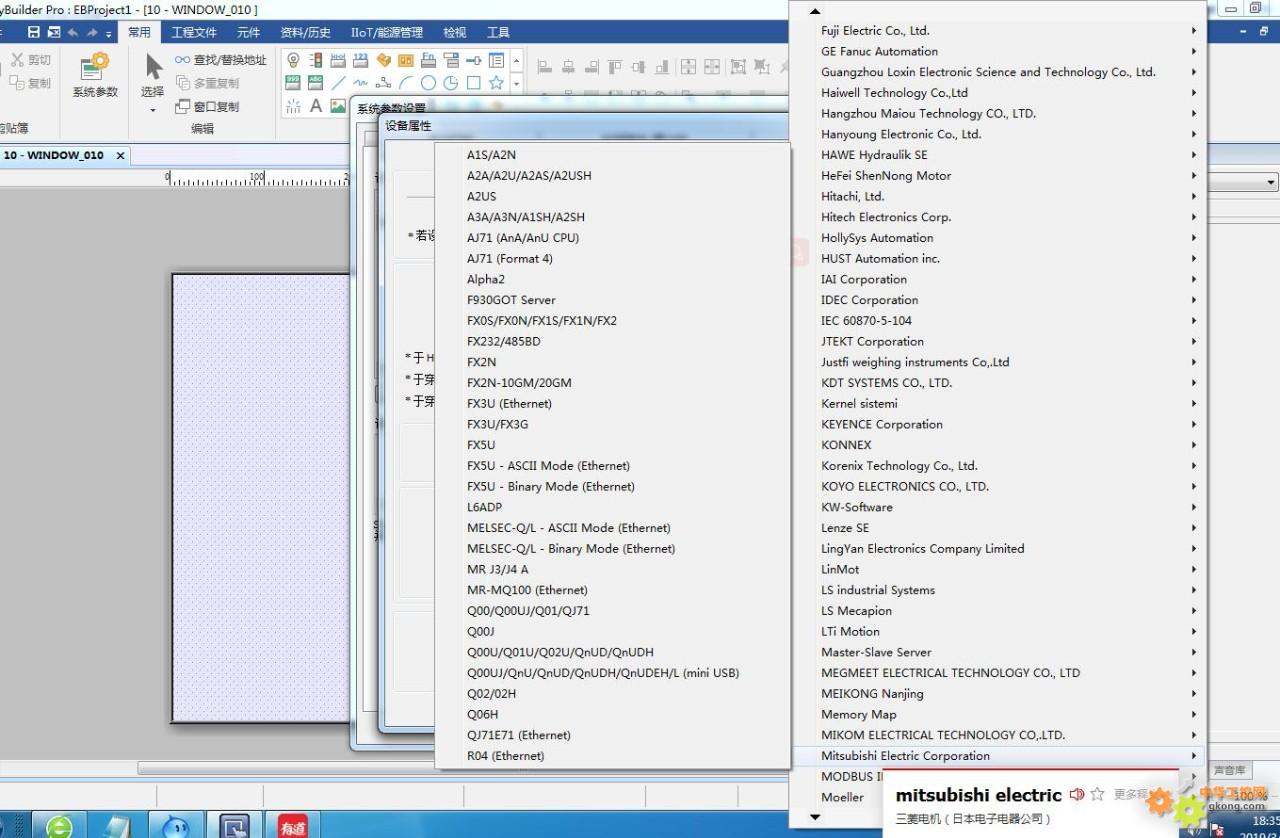The width and height of the screenshot is (1280, 838).
Task: Open the 元件 ribbon tab
Action: click(248, 32)
